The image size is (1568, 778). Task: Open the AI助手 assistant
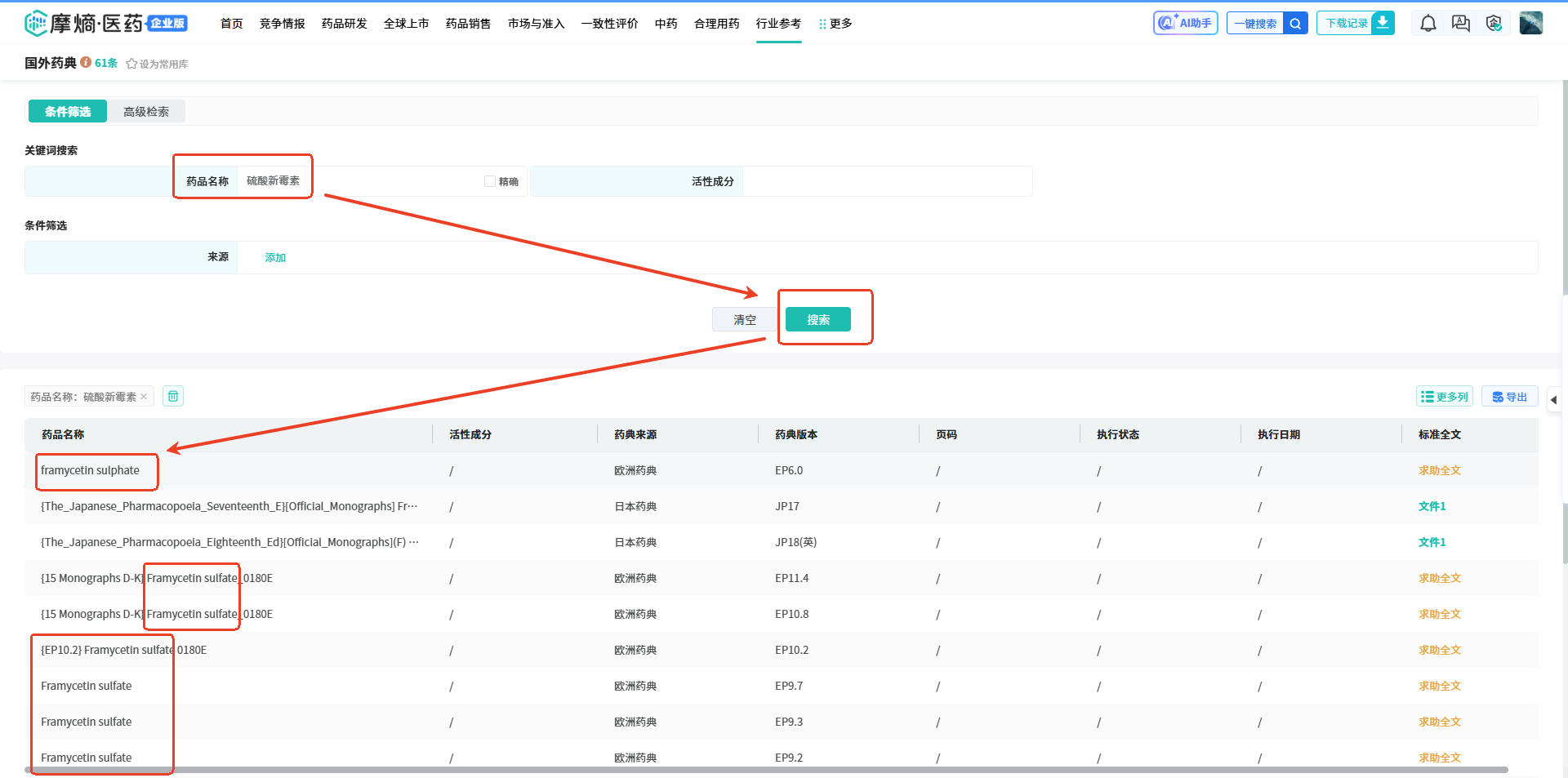(x=1185, y=23)
